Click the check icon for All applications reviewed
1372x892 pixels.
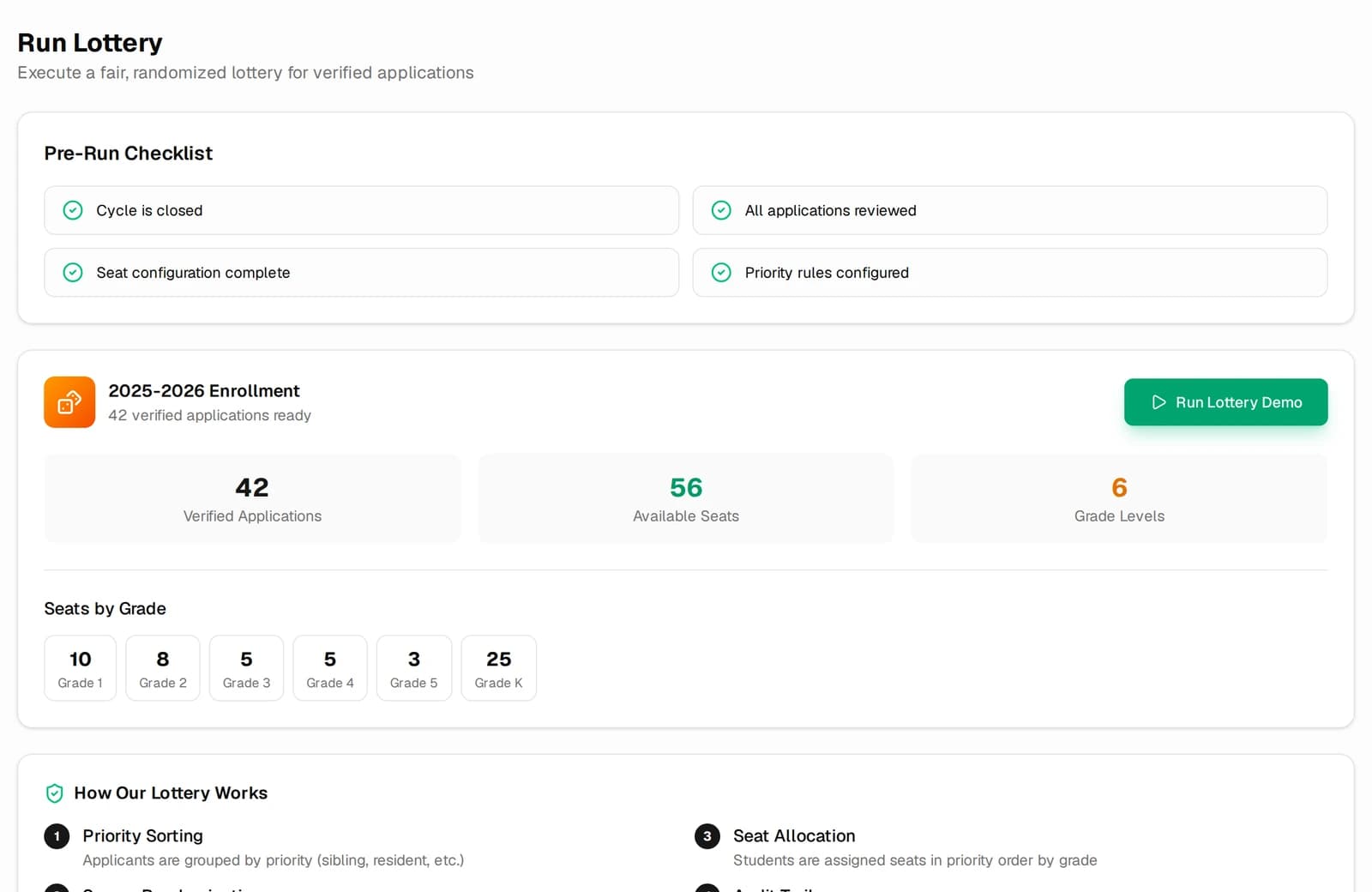tap(721, 210)
